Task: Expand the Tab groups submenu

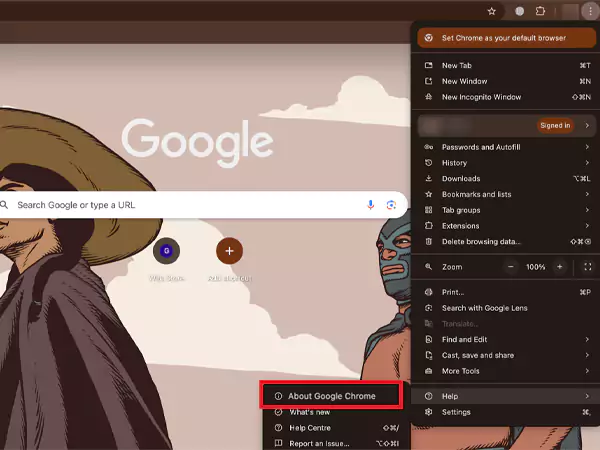Action: click(506, 210)
